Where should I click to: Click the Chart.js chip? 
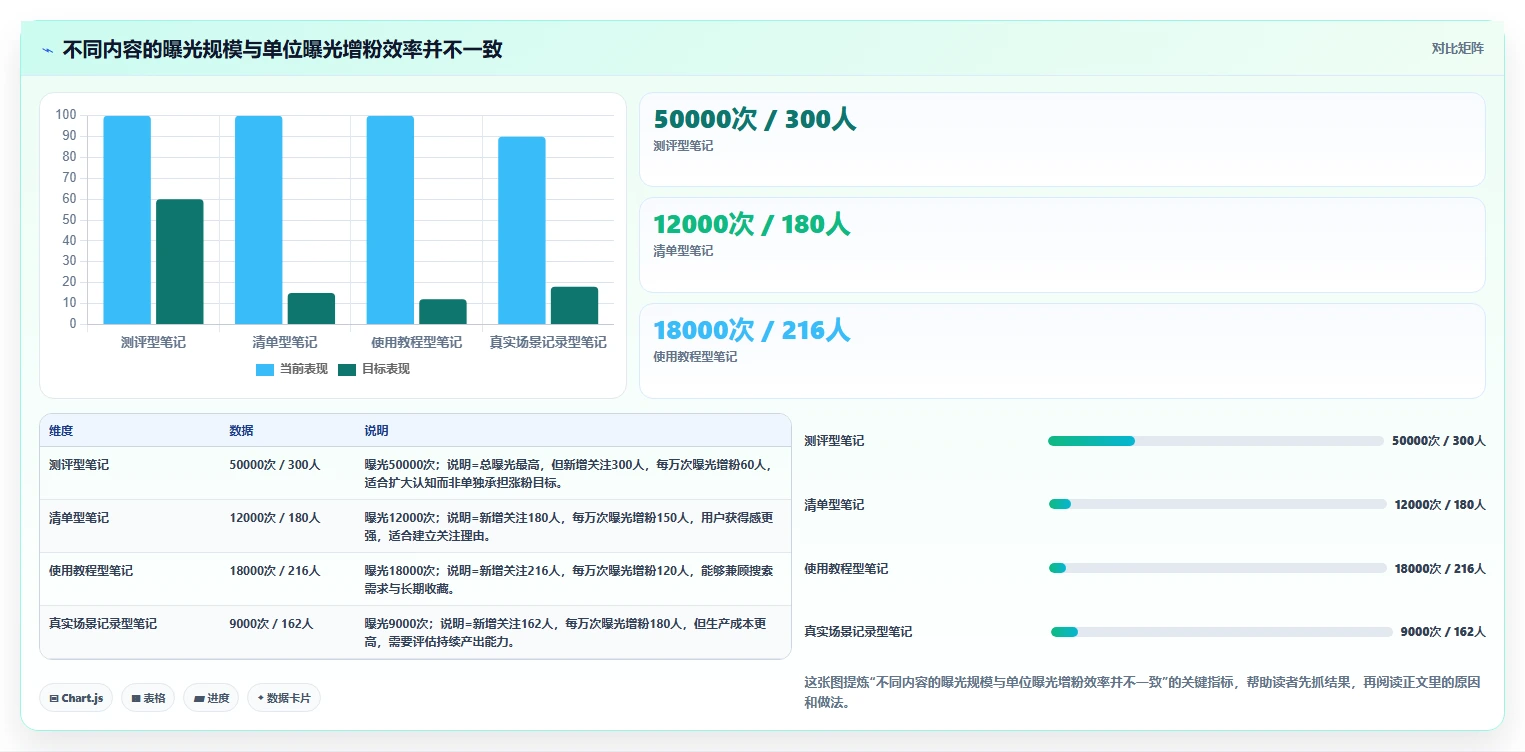tap(76, 698)
